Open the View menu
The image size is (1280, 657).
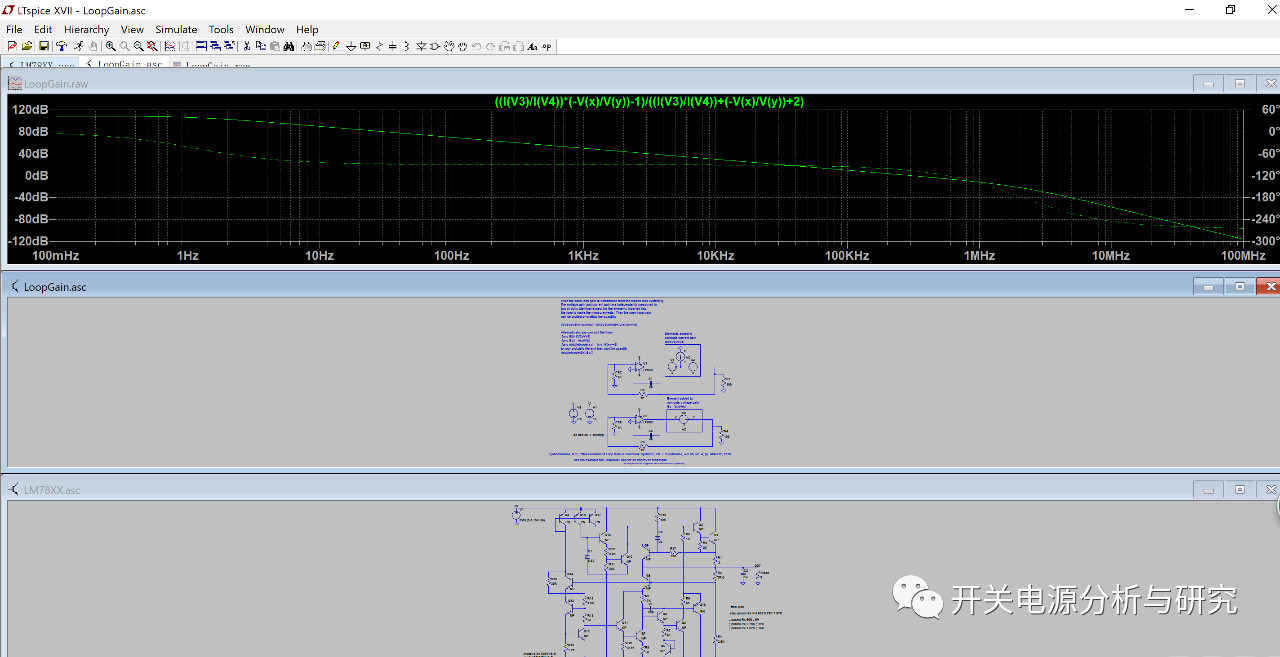(132, 29)
